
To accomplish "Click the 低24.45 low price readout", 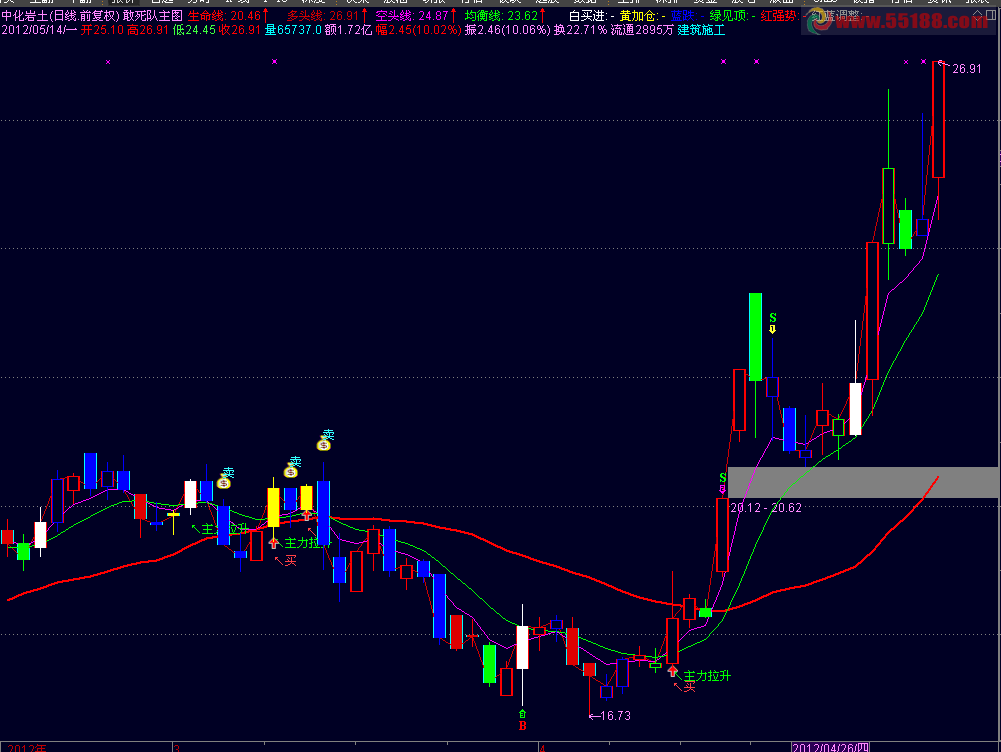I will click(194, 30).
